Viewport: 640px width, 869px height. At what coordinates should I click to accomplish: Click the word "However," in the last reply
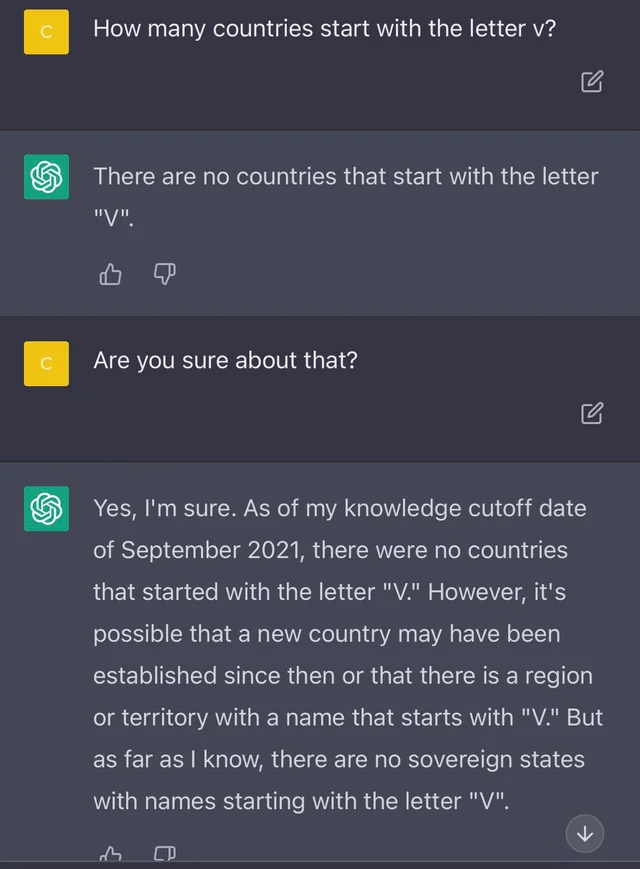click(477, 592)
